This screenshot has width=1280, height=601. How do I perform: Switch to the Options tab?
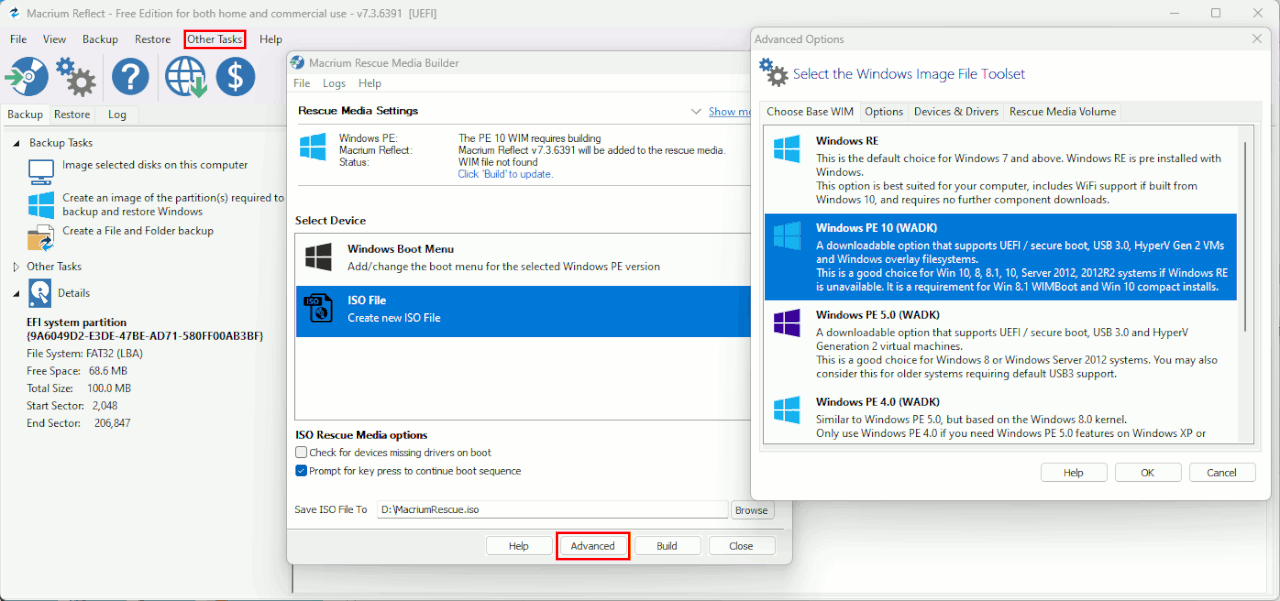(x=884, y=111)
